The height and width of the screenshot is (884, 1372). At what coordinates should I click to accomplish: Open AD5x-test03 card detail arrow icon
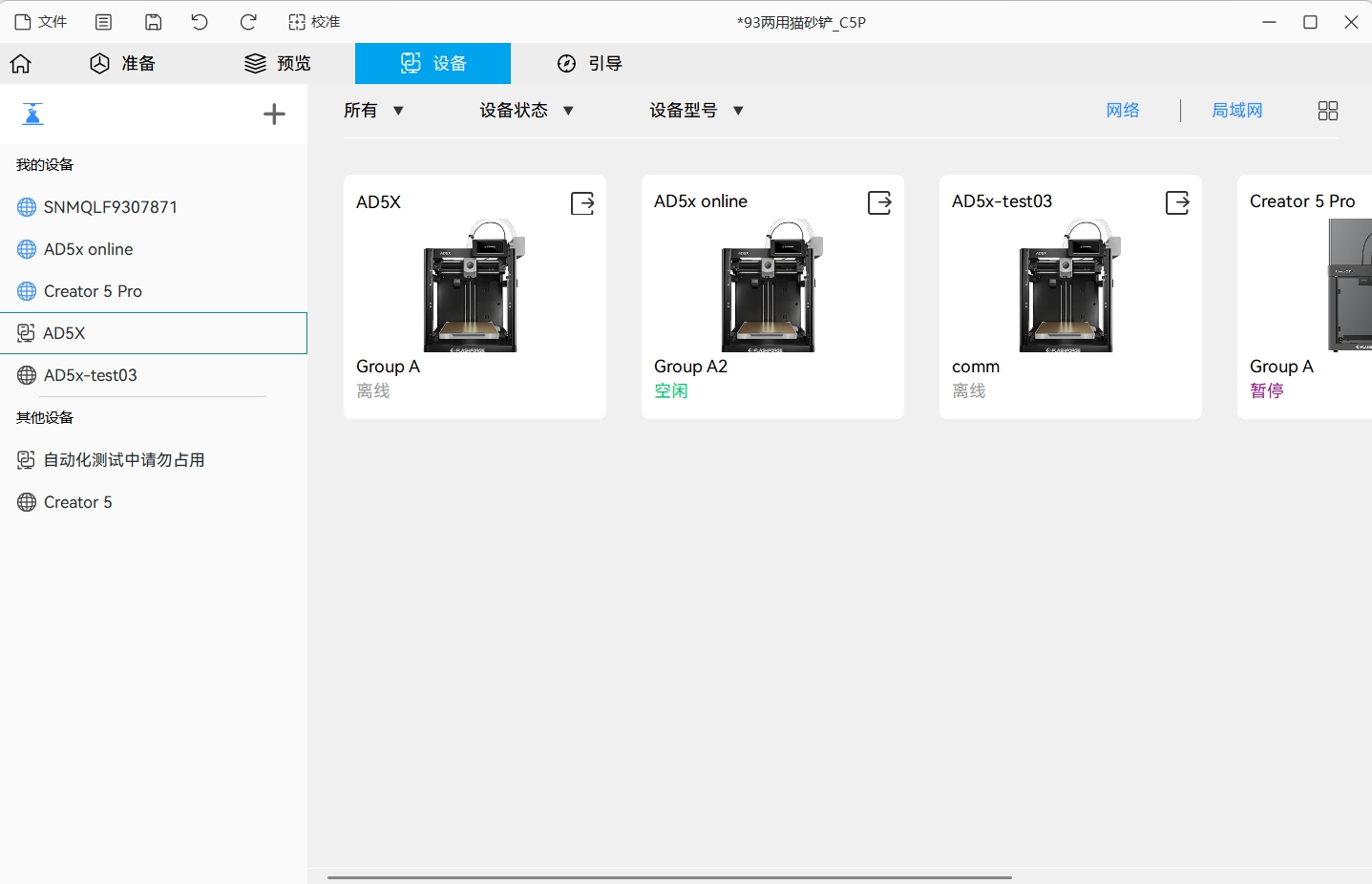[1177, 203]
